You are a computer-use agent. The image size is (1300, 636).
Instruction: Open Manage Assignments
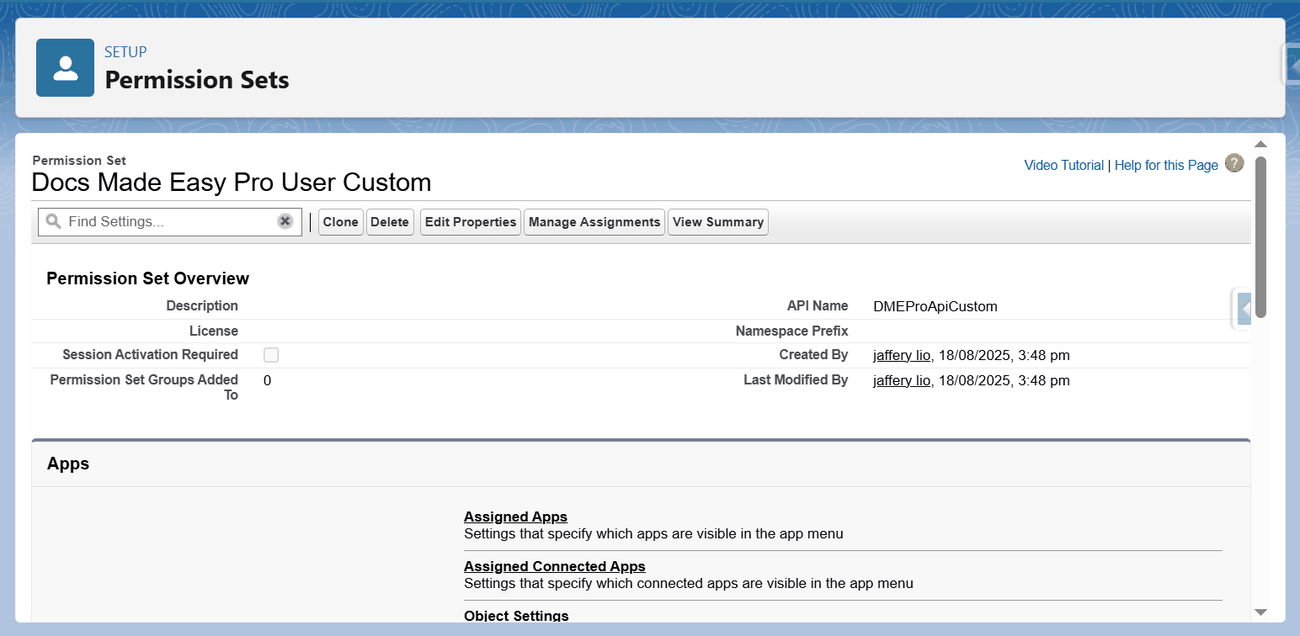[594, 222]
